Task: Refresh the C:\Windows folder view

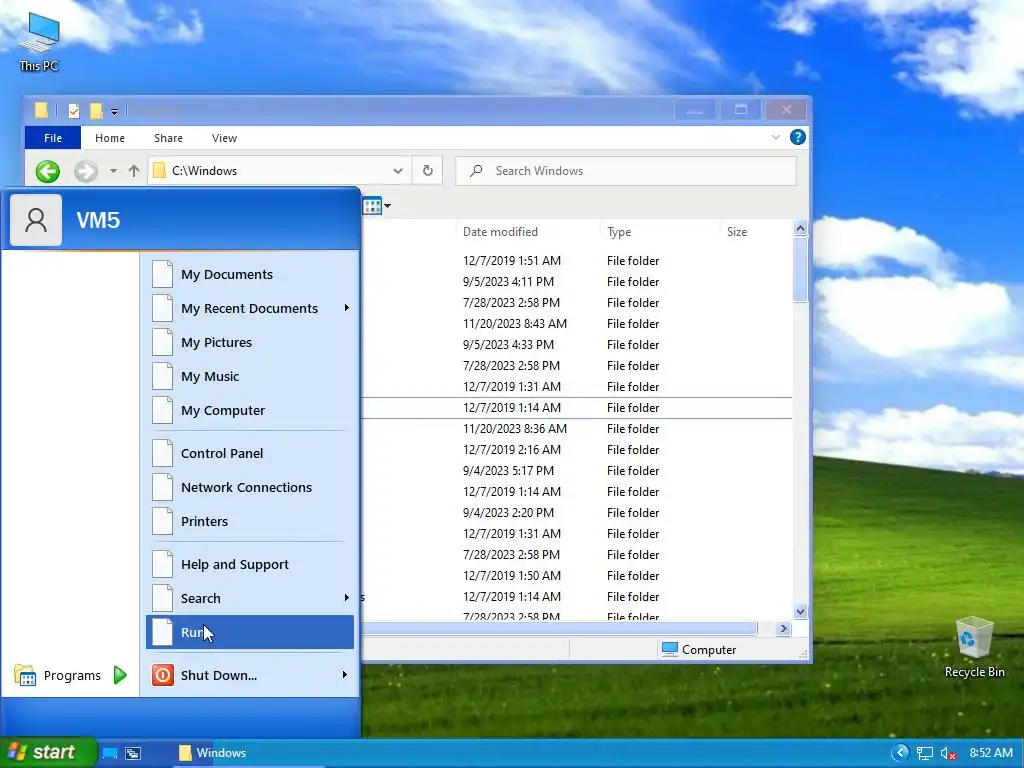Action: click(x=428, y=170)
